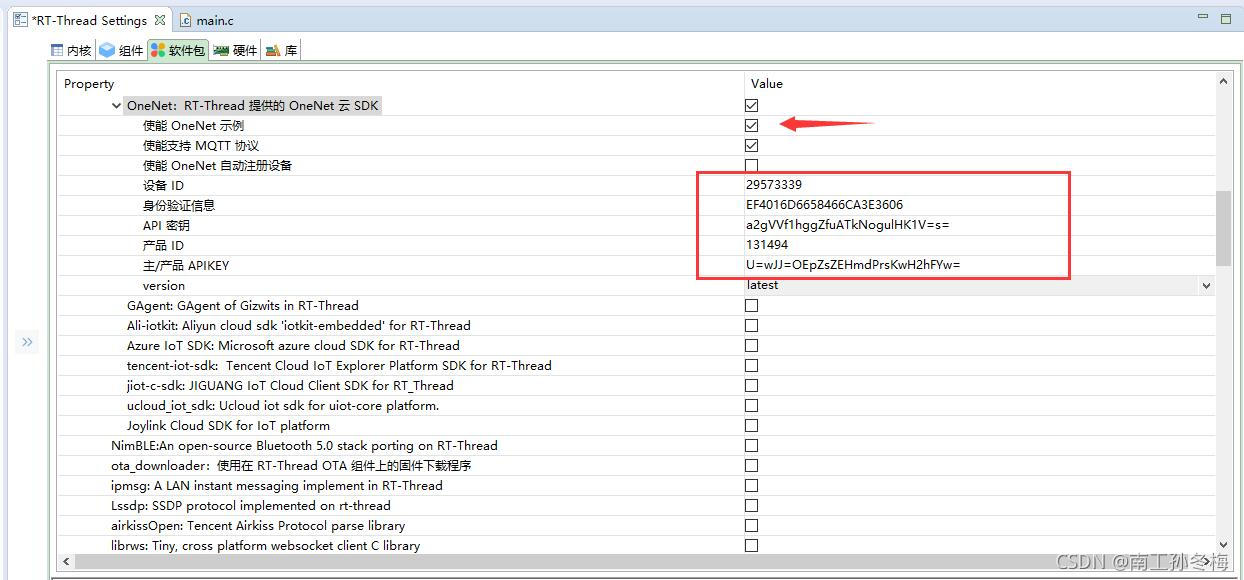Select the 身份验证信息 property row
1244x580 pixels.
pos(179,205)
